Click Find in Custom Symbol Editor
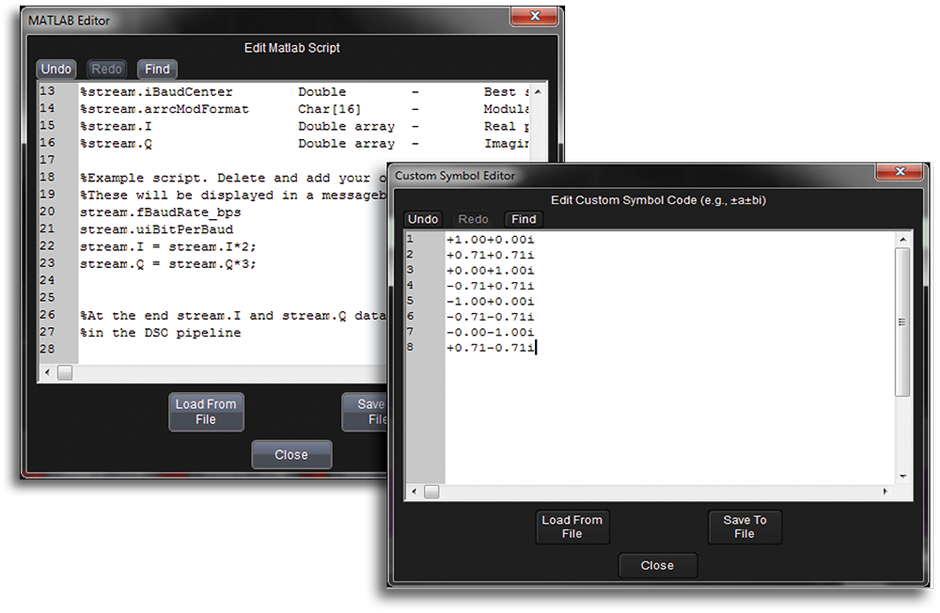This screenshot has height=613, width=940. point(523,219)
